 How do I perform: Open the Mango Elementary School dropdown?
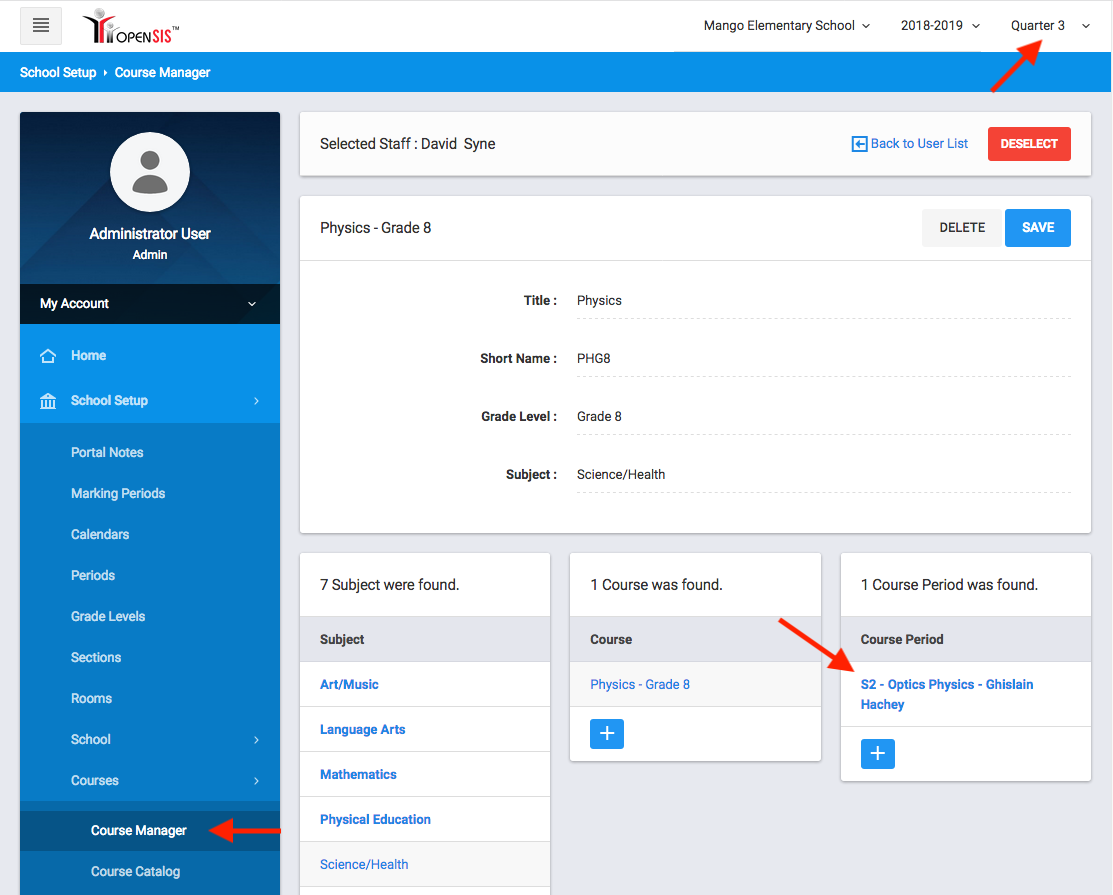[786, 26]
